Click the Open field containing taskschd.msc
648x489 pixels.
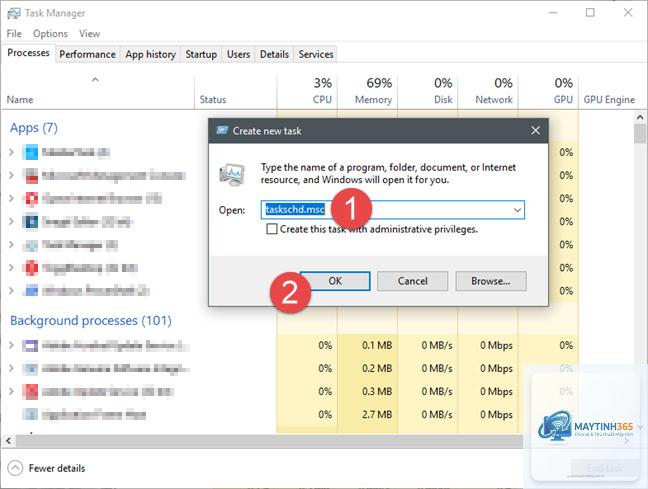pos(393,210)
